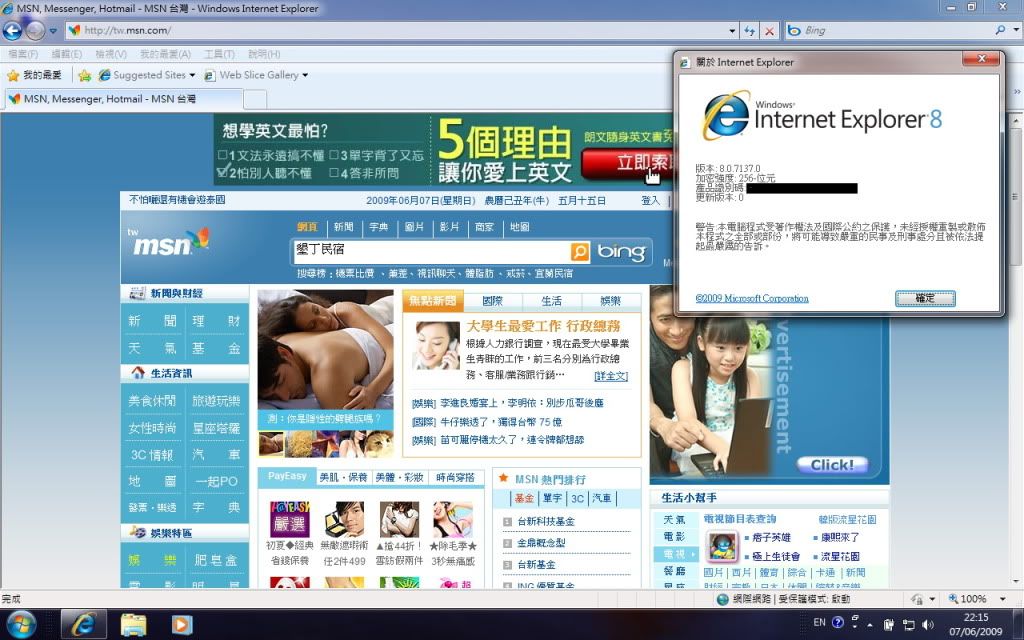Click the orange search button beside bing logo
The width and height of the screenshot is (1024, 640).
click(x=579, y=251)
